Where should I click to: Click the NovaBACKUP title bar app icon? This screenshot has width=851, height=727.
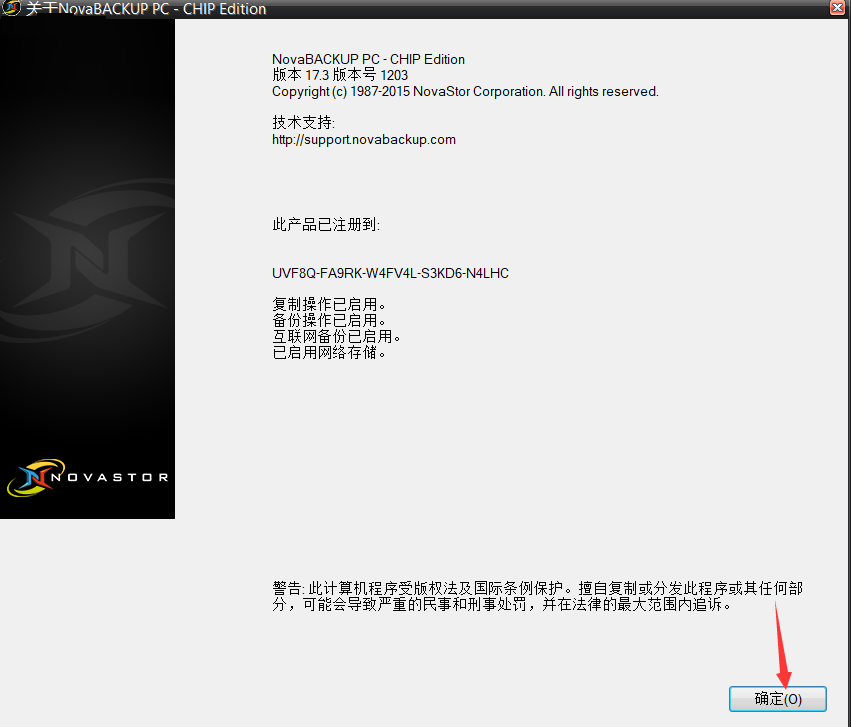11,8
